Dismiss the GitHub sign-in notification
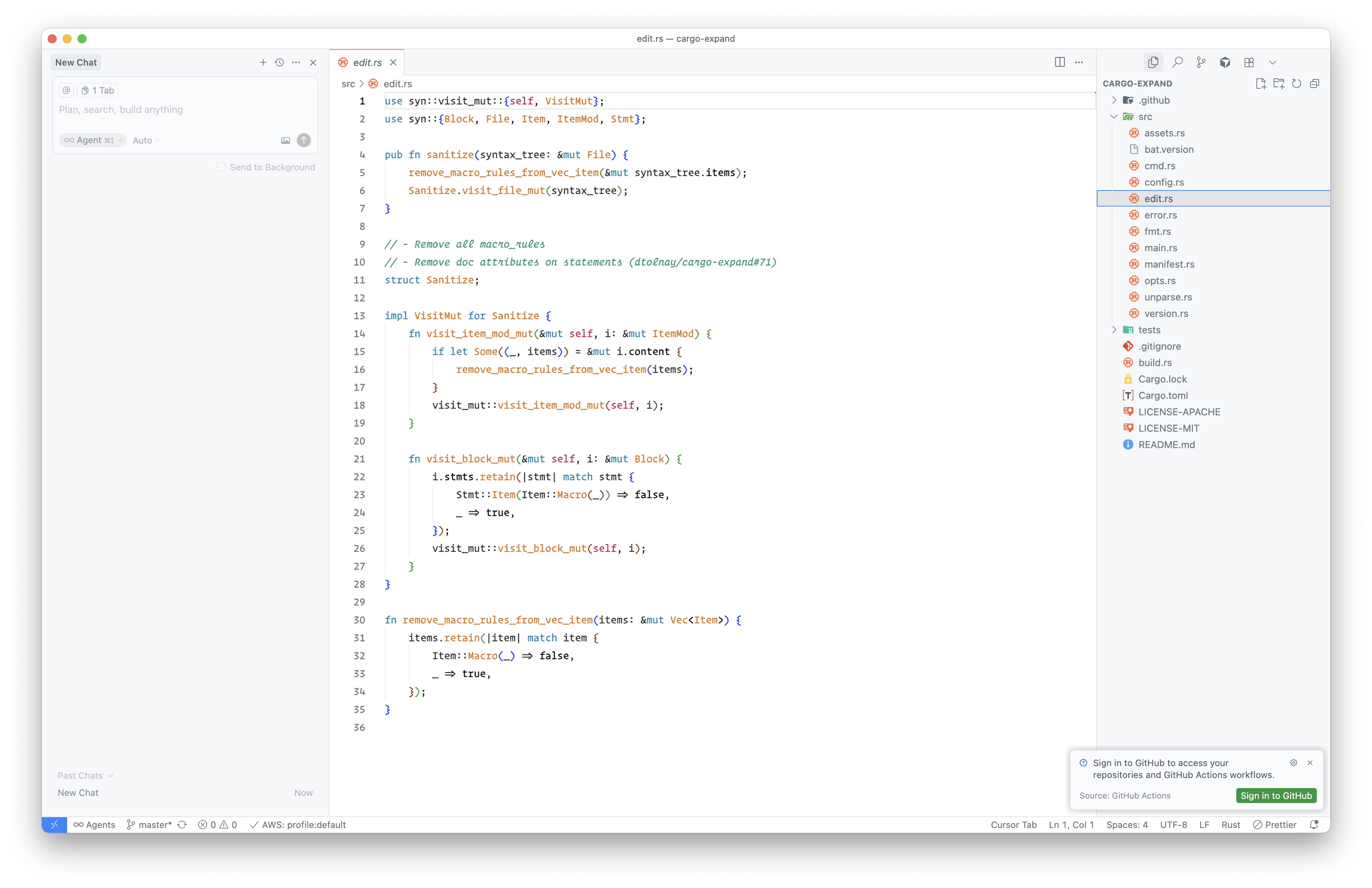The height and width of the screenshot is (888, 1372). (x=1310, y=762)
